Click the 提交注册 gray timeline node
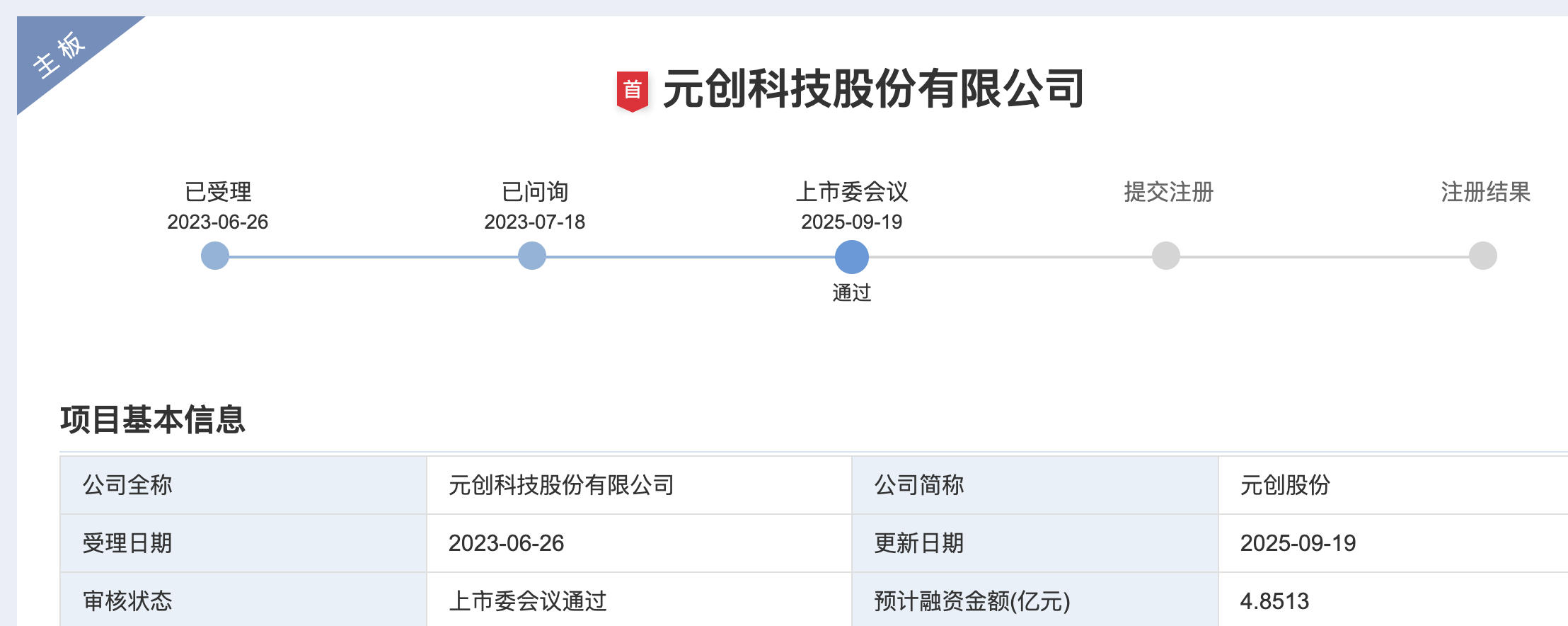Viewport: 1568px width, 626px height. tap(1166, 256)
